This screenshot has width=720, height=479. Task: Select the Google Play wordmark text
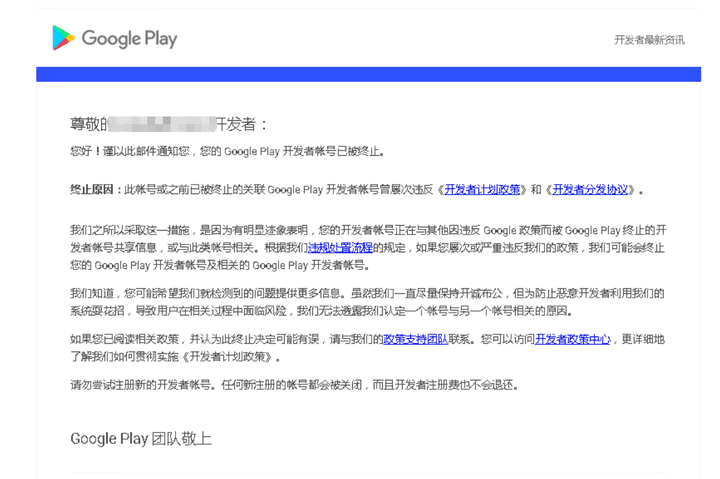[x=129, y=39]
